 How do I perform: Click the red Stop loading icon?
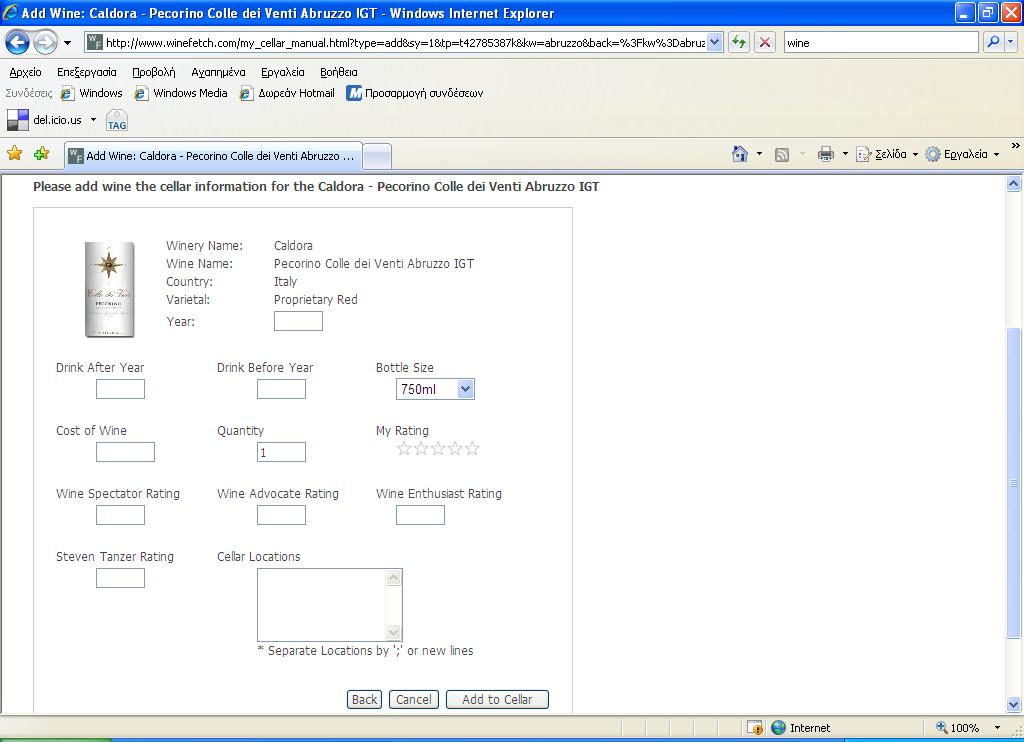[x=765, y=42]
